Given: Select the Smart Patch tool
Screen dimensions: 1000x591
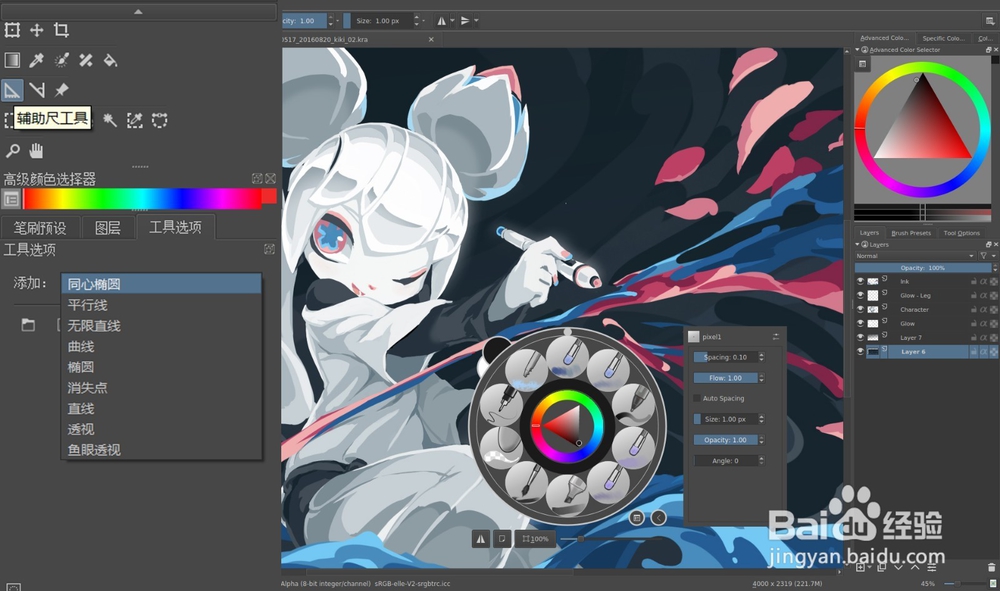Looking at the screenshot, I should (85, 60).
